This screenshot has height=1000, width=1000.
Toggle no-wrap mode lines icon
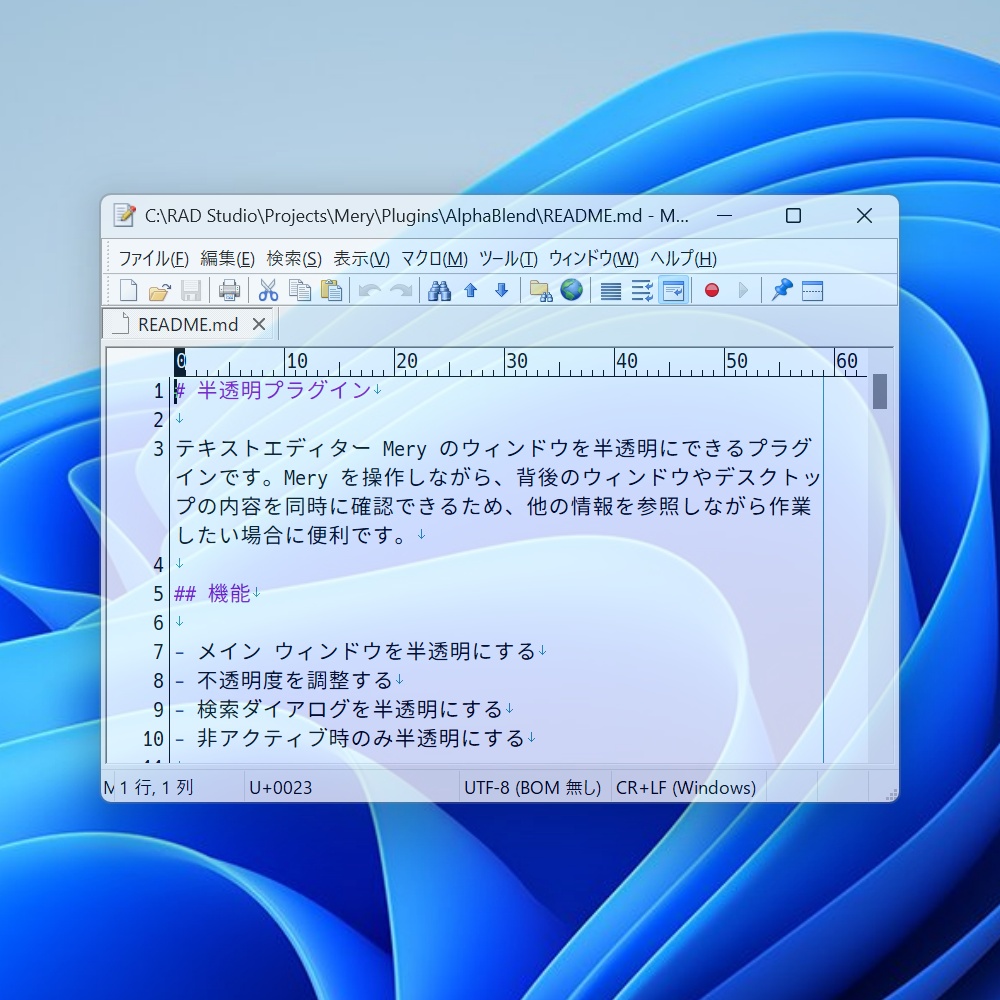(x=610, y=291)
